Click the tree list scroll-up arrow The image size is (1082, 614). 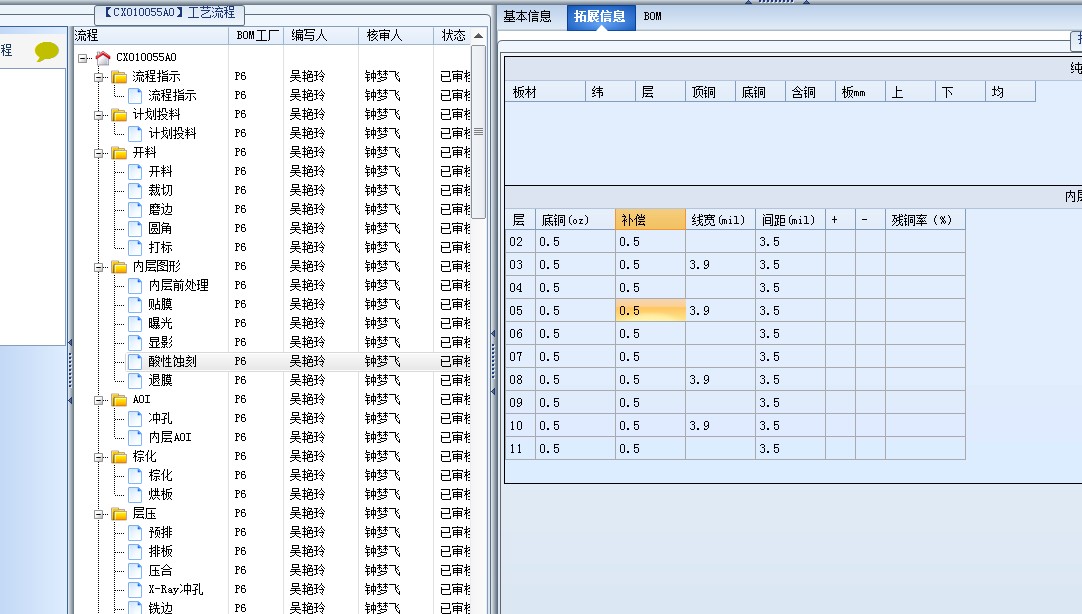(x=478, y=36)
